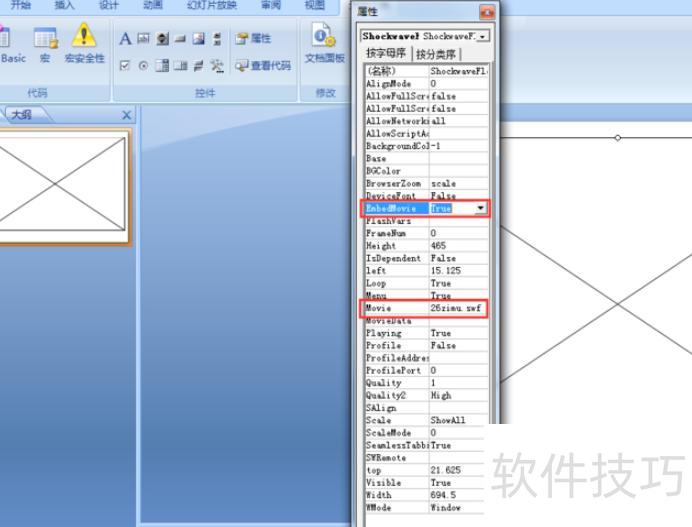Switch to the 开始 ribbon tab
The image size is (692, 527).
[20, 5]
